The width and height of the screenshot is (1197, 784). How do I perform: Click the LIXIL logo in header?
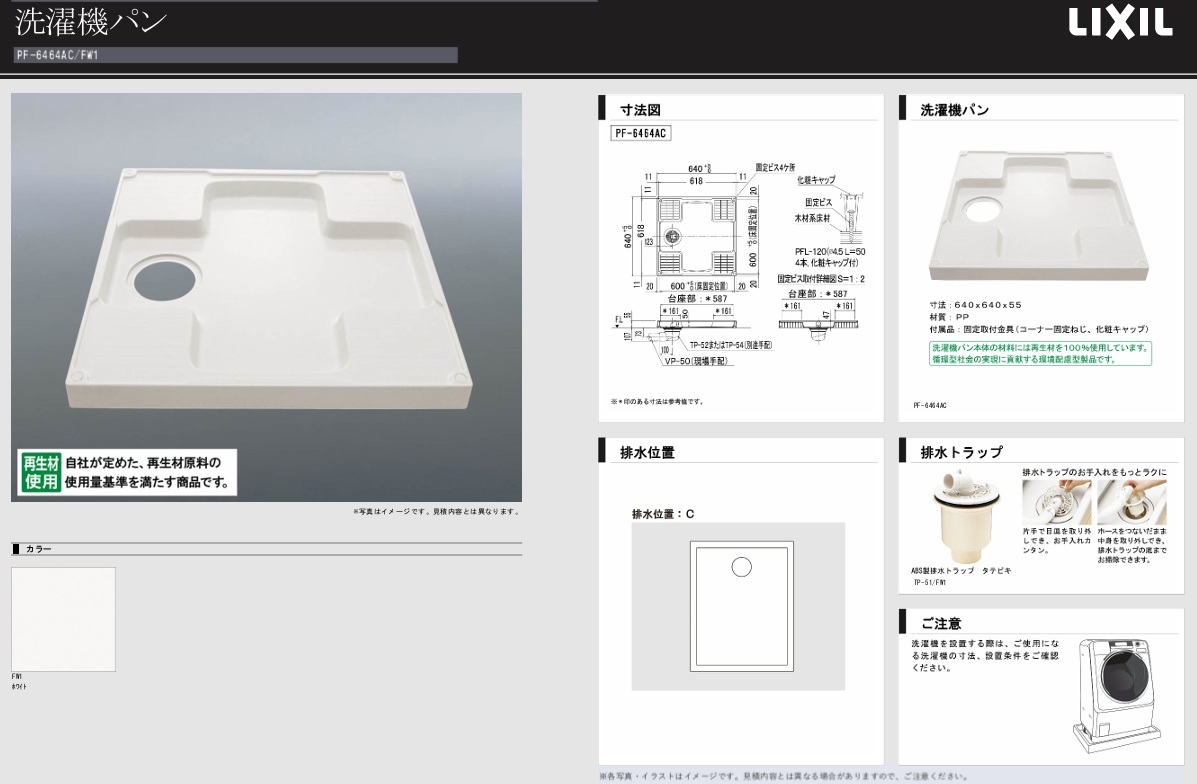(1120, 24)
